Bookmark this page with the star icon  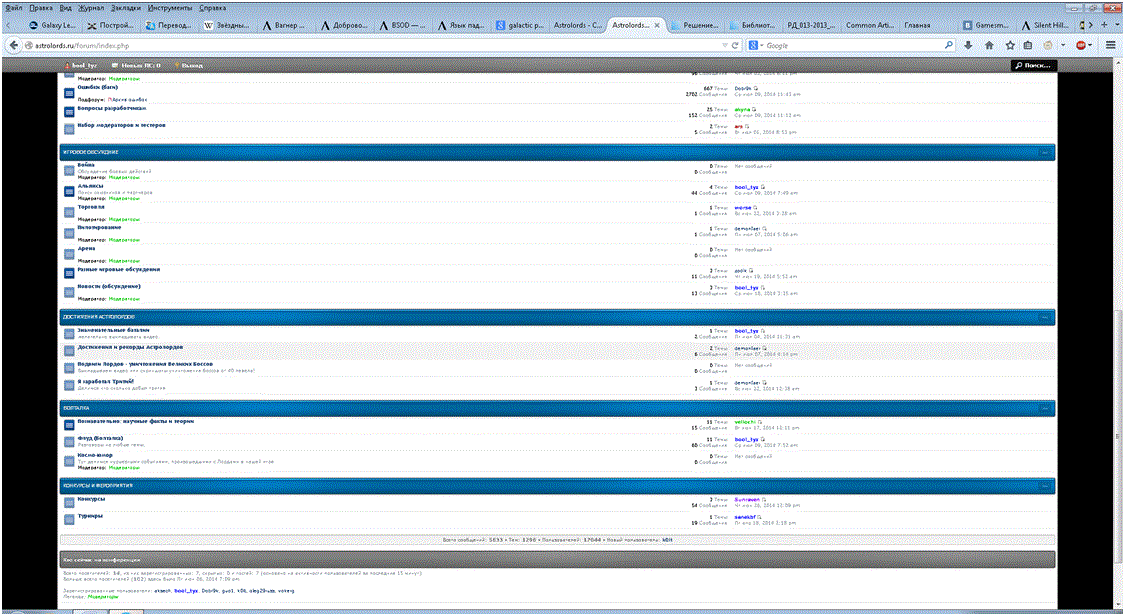tap(1010, 45)
